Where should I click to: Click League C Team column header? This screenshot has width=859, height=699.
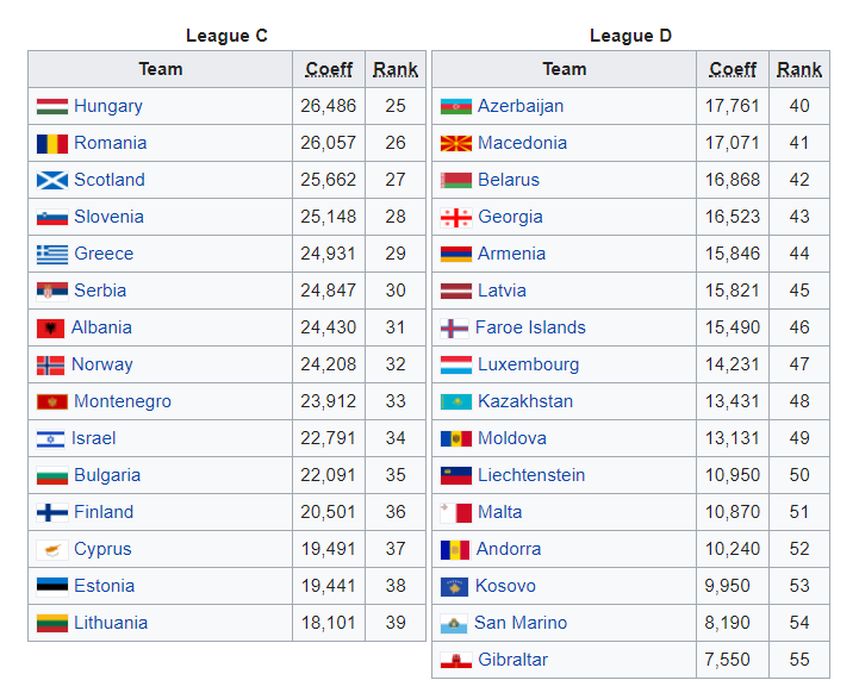[x=160, y=69]
